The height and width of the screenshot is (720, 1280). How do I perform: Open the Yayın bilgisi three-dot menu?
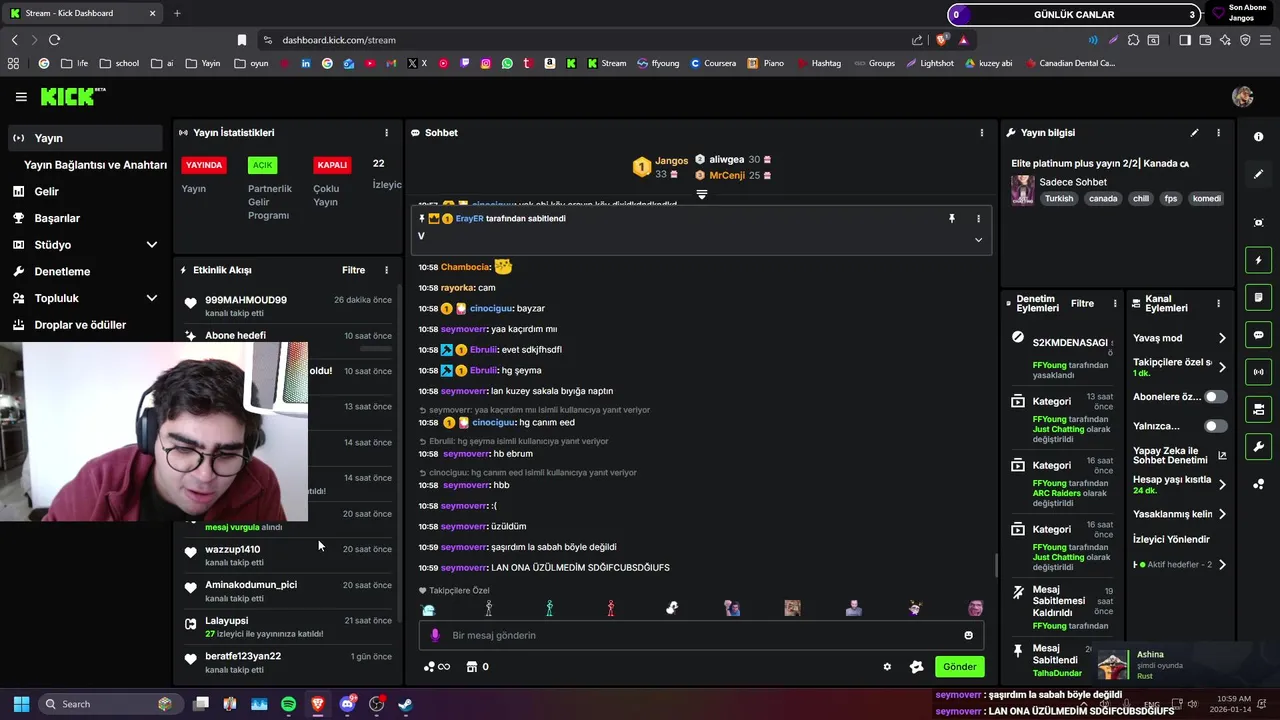(1218, 132)
